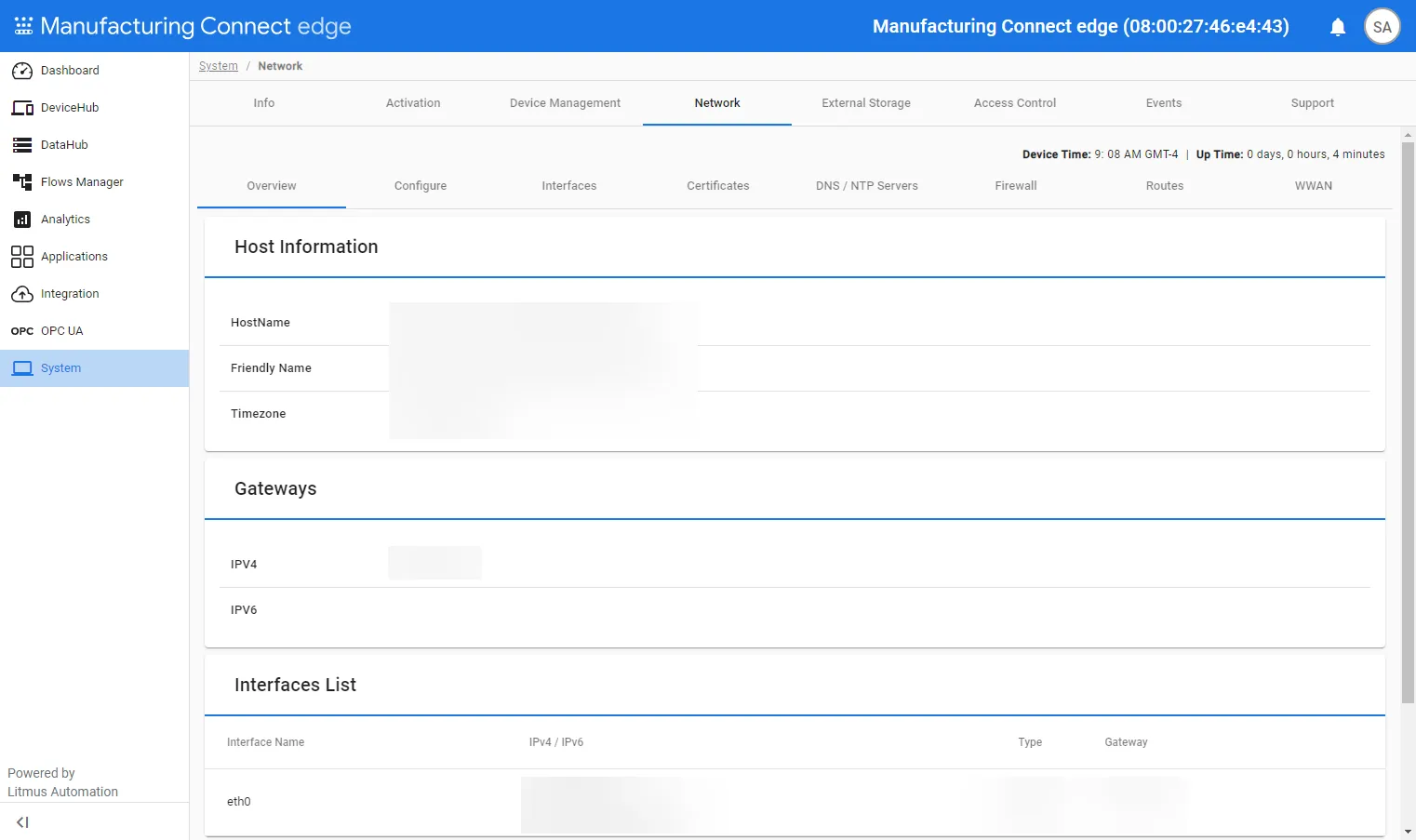Open Flows Manager from the sidebar
1416x840 pixels.
95,182
